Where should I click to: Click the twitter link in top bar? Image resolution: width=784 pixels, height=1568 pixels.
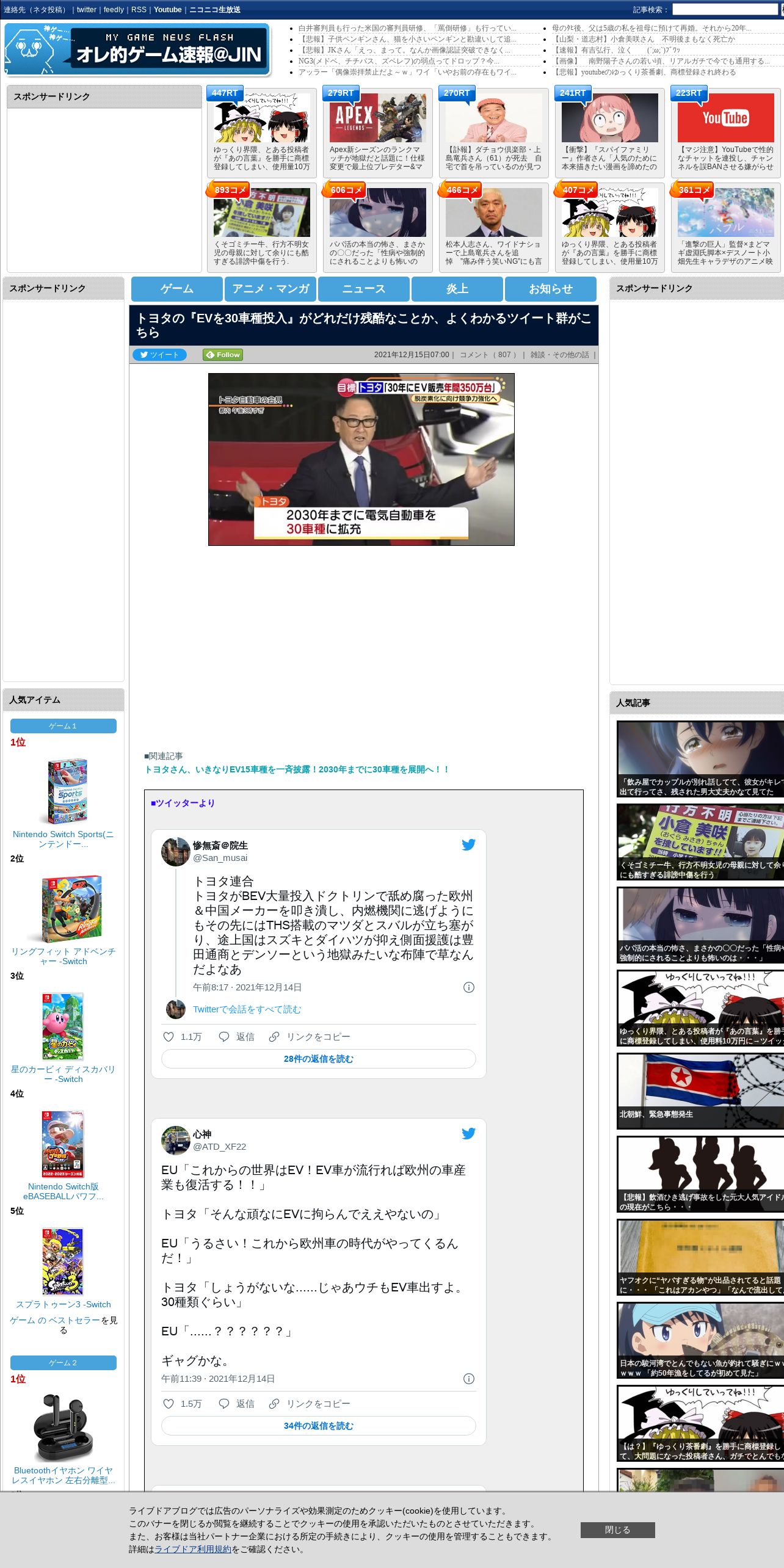point(87,10)
